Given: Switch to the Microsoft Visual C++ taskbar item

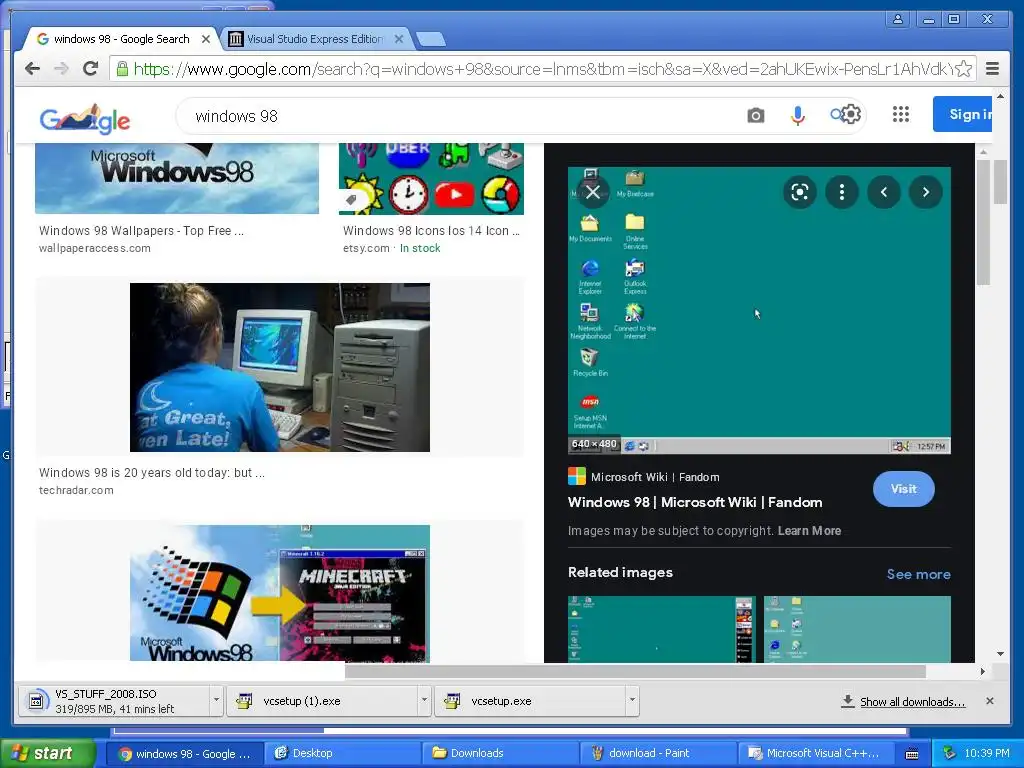Looking at the screenshot, I should click(x=816, y=754).
